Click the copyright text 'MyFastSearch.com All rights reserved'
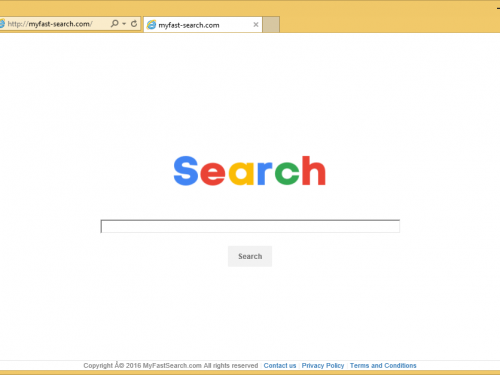 tap(200, 366)
